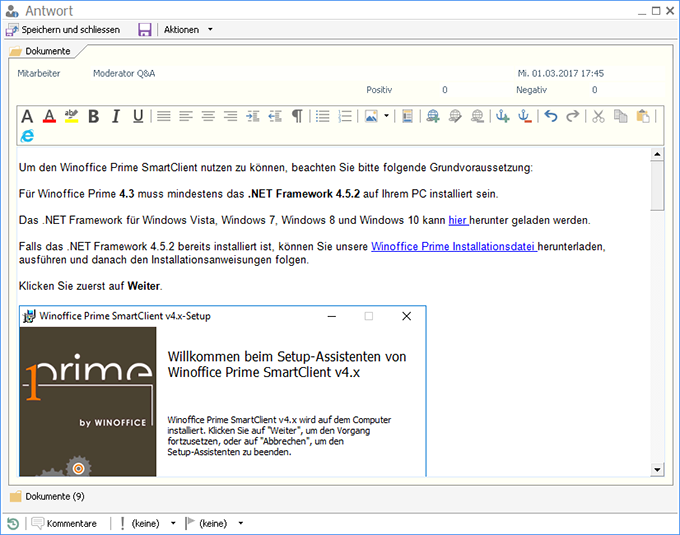
Task: Justify the paragraph text
Action: [163, 116]
